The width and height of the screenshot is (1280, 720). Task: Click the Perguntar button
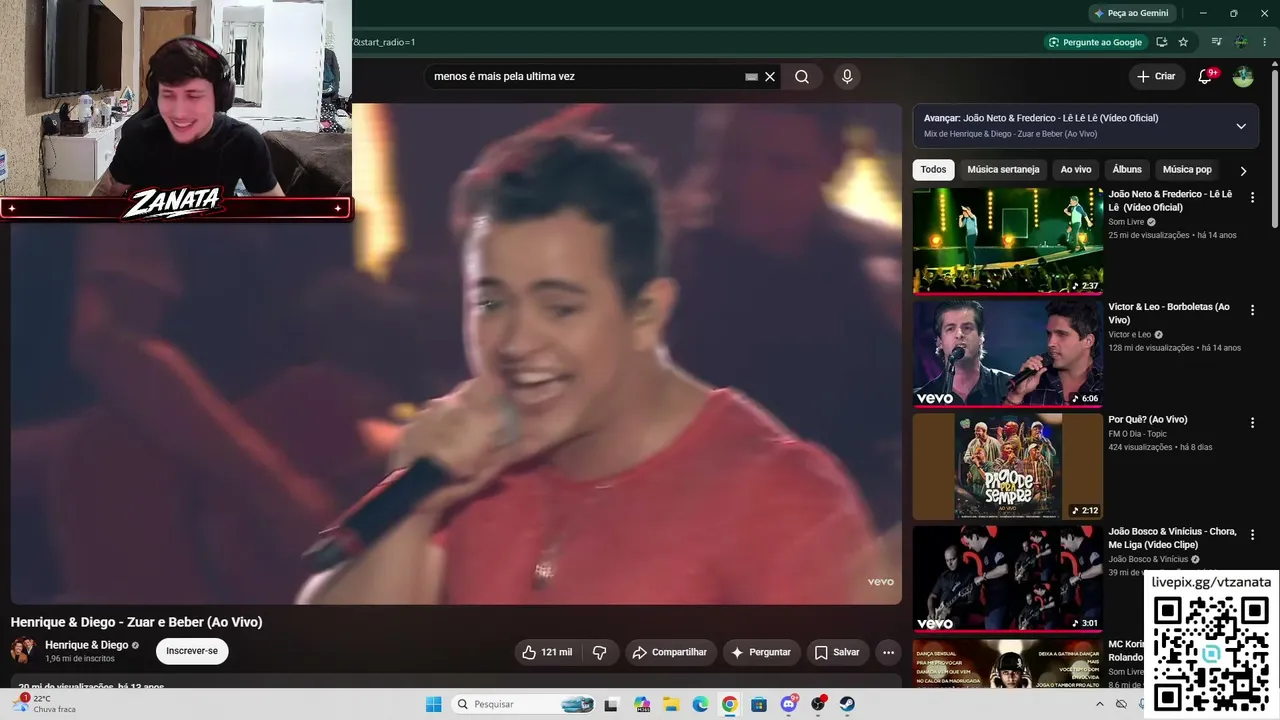762,652
